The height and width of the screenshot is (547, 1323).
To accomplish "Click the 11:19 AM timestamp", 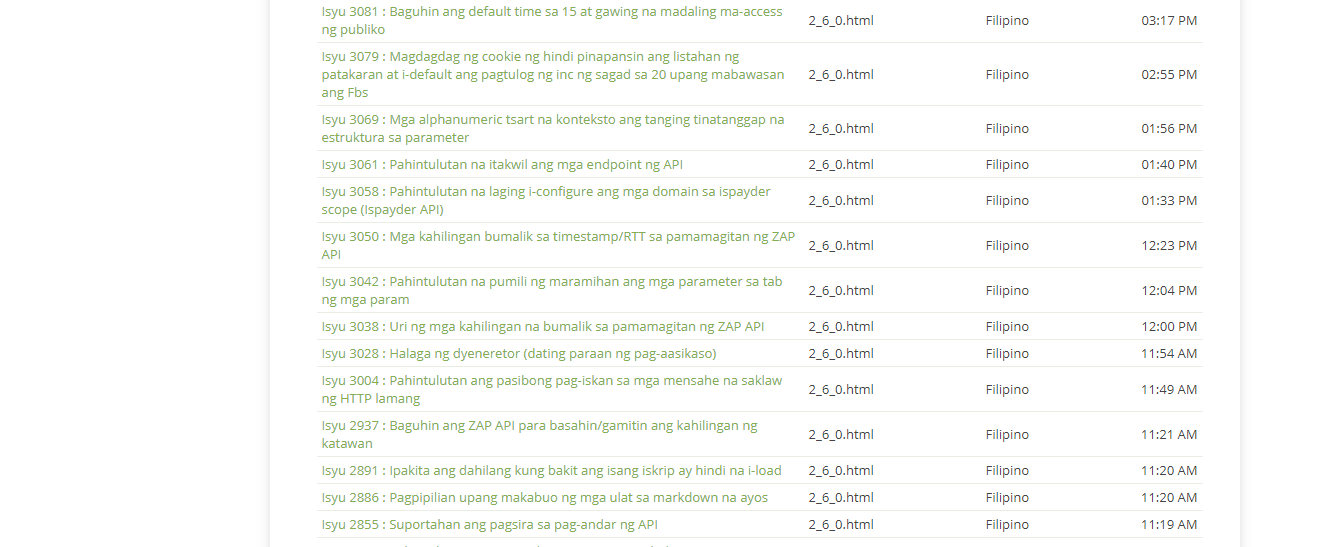I will 1169,524.
